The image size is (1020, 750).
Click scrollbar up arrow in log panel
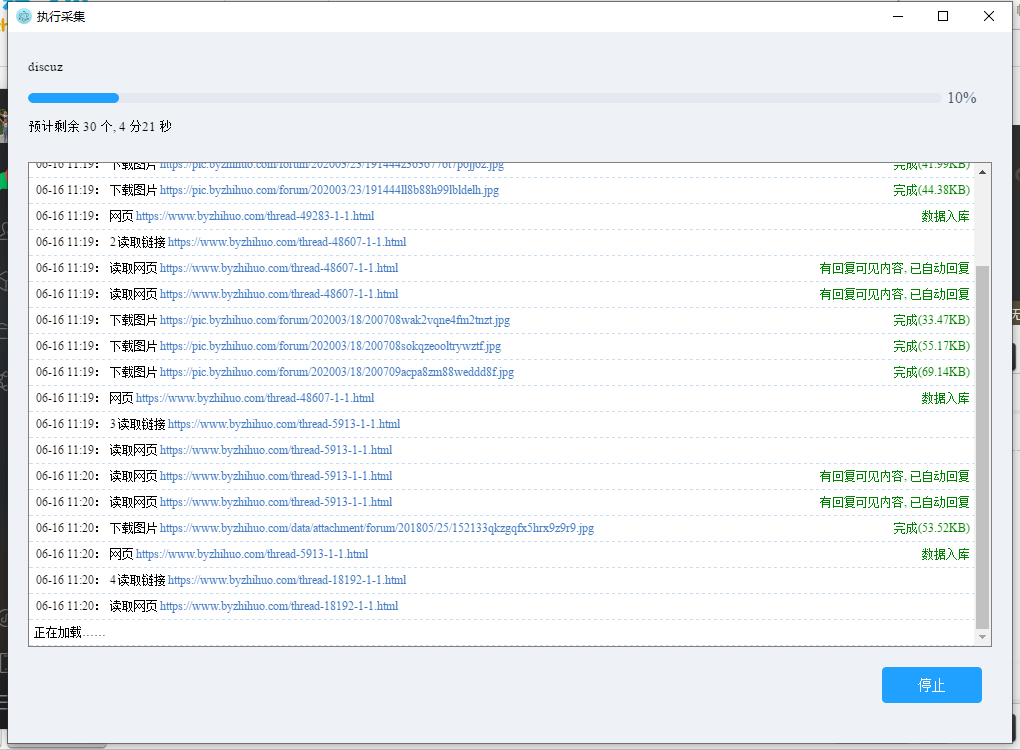982,172
